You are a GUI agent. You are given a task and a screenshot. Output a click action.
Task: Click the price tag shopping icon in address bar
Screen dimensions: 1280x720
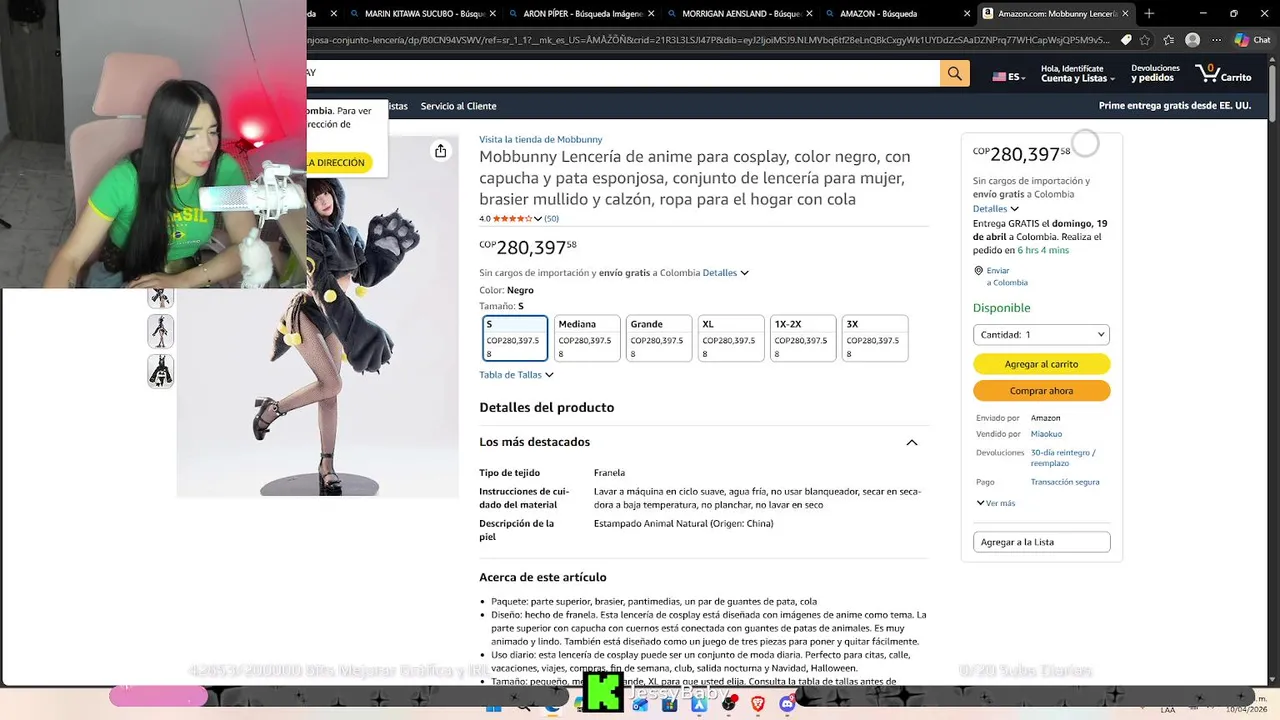coord(1126,40)
